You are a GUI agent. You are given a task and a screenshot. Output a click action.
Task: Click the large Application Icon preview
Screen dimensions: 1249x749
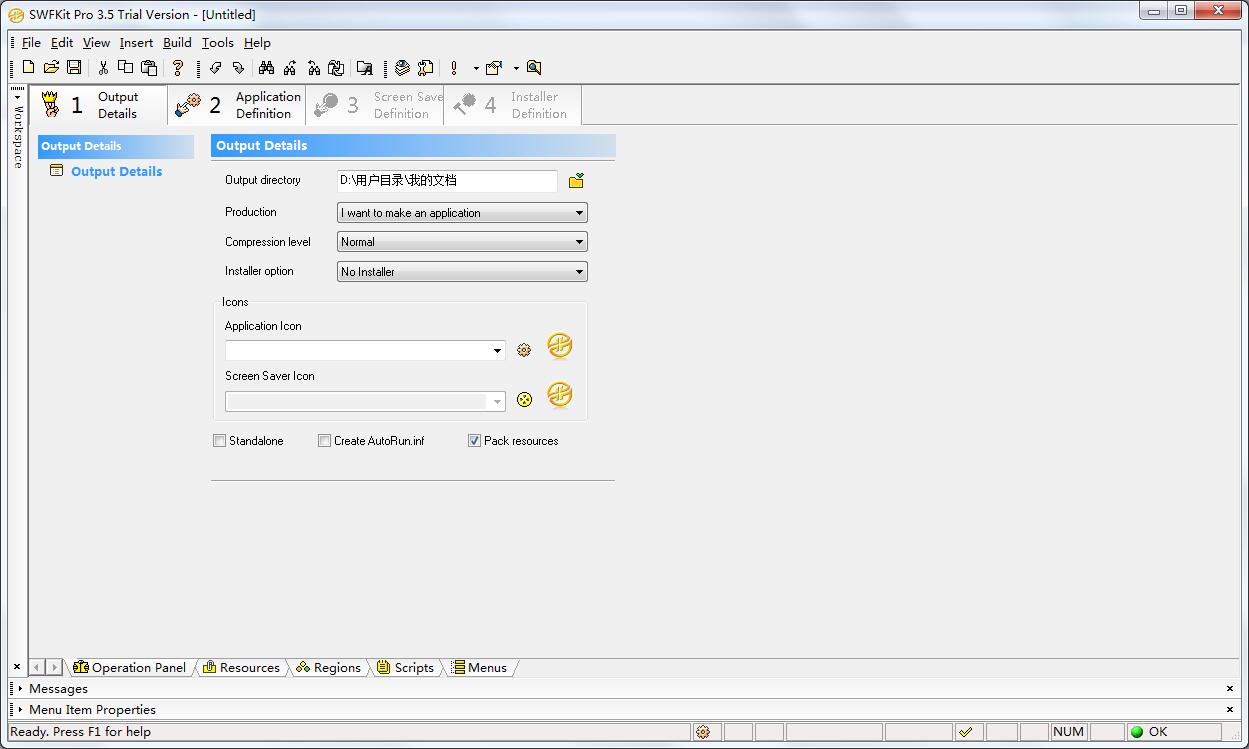coord(560,346)
